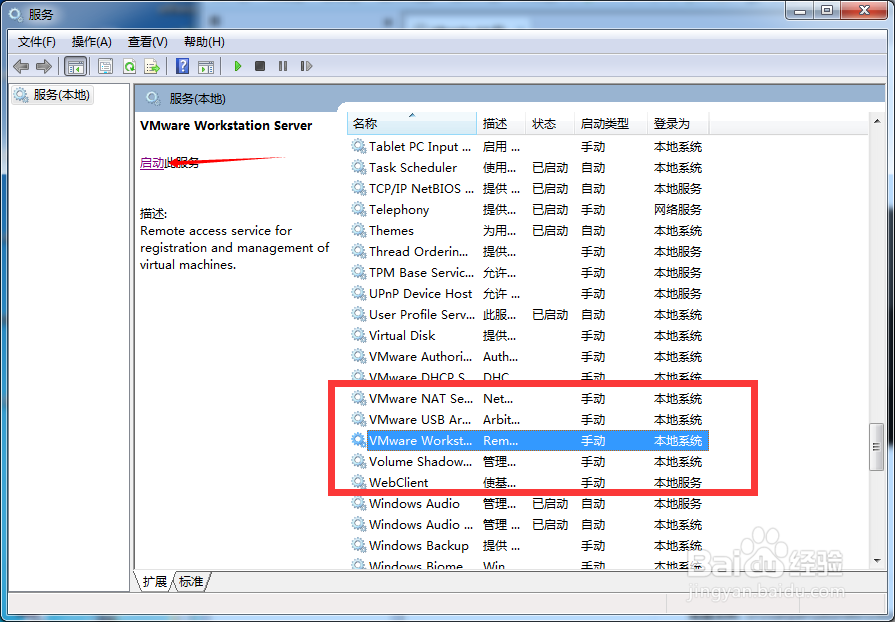Open the 文件(F) menu
The image size is (895, 622).
coord(37,42)
